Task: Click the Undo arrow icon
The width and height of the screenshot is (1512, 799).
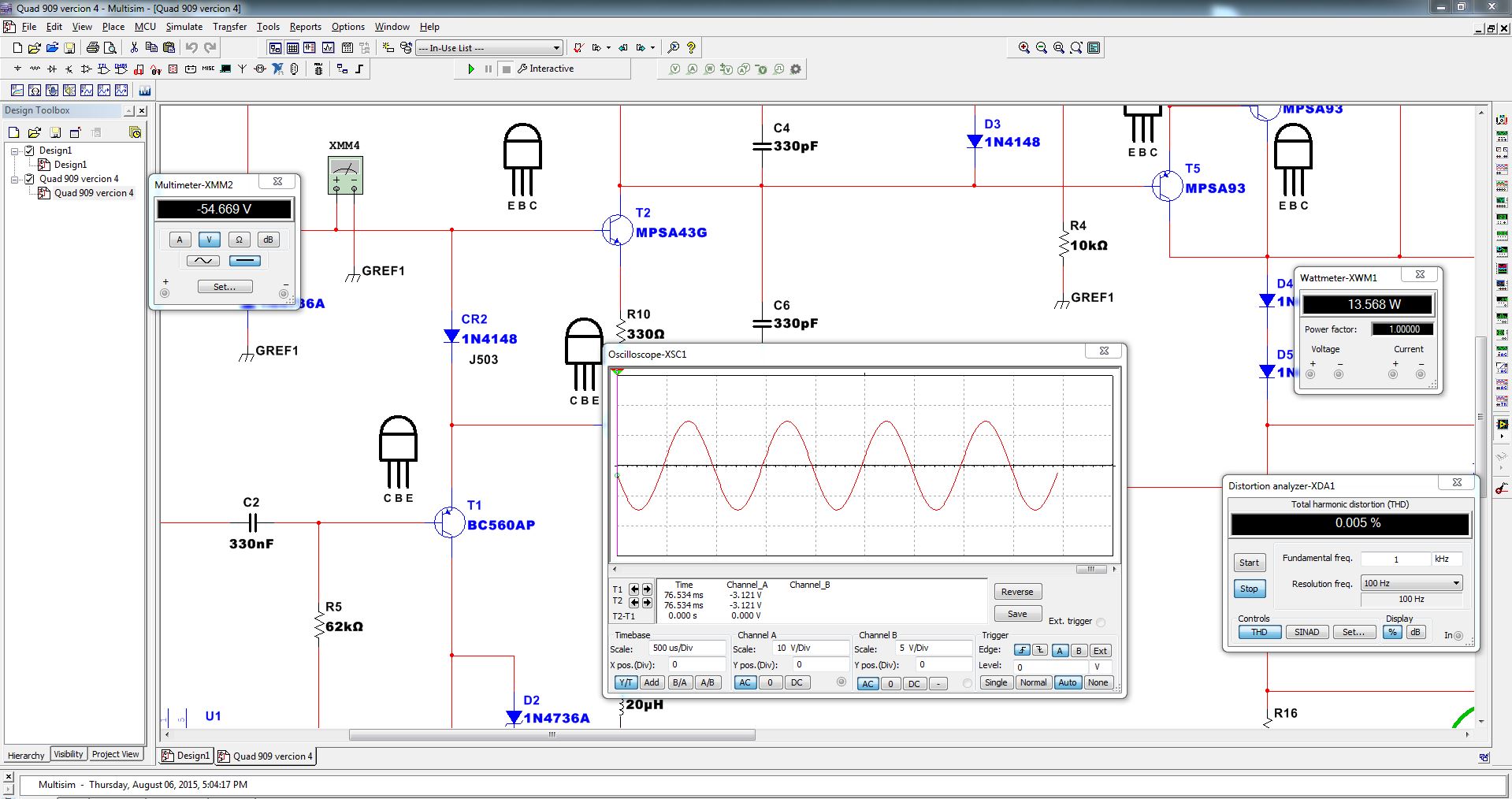Action: [191, 48]
